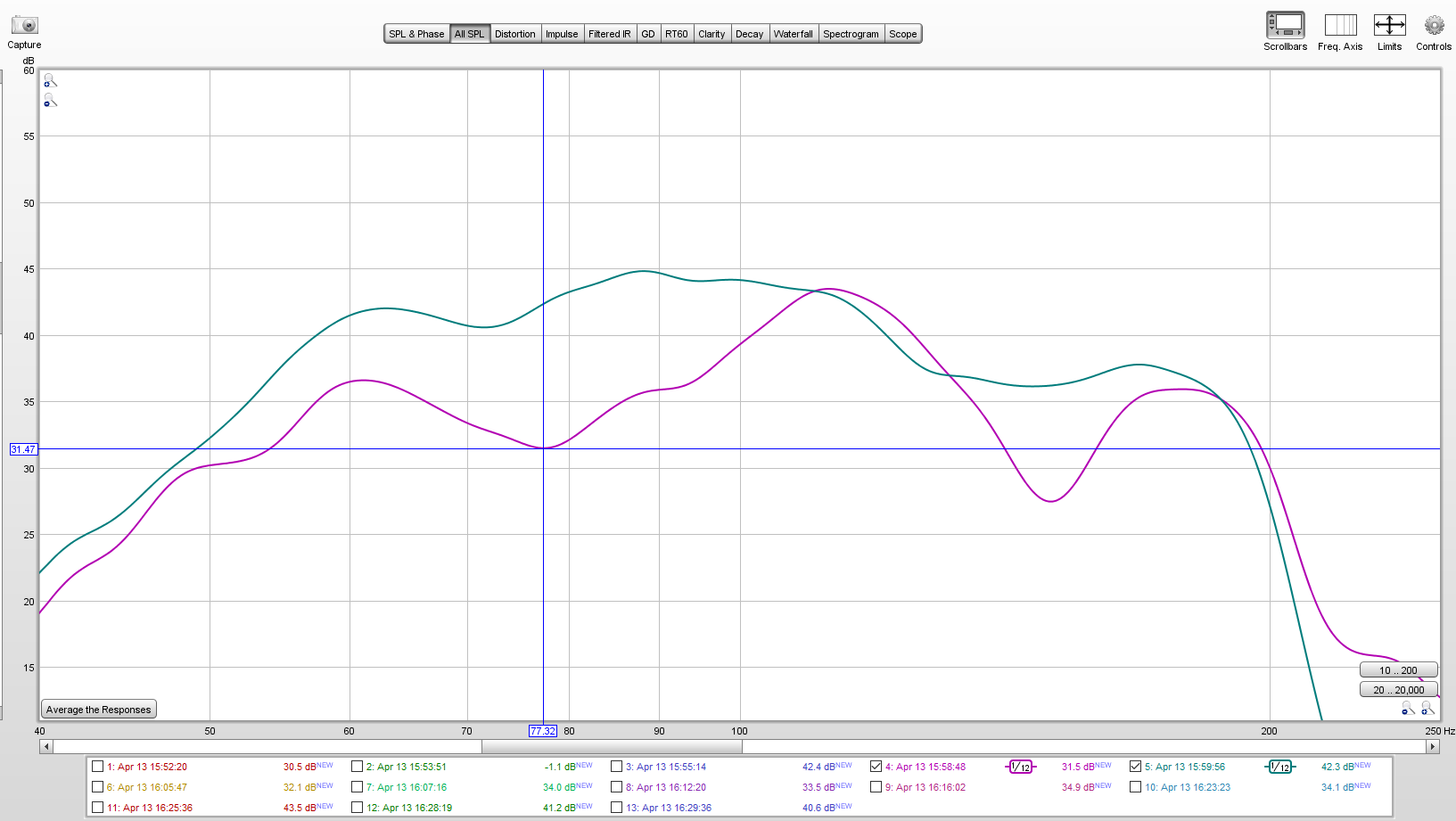Switch to the Waterfall tab
Image resolution: width=1456 pixels, height=821 pixels.
[793, 34]
